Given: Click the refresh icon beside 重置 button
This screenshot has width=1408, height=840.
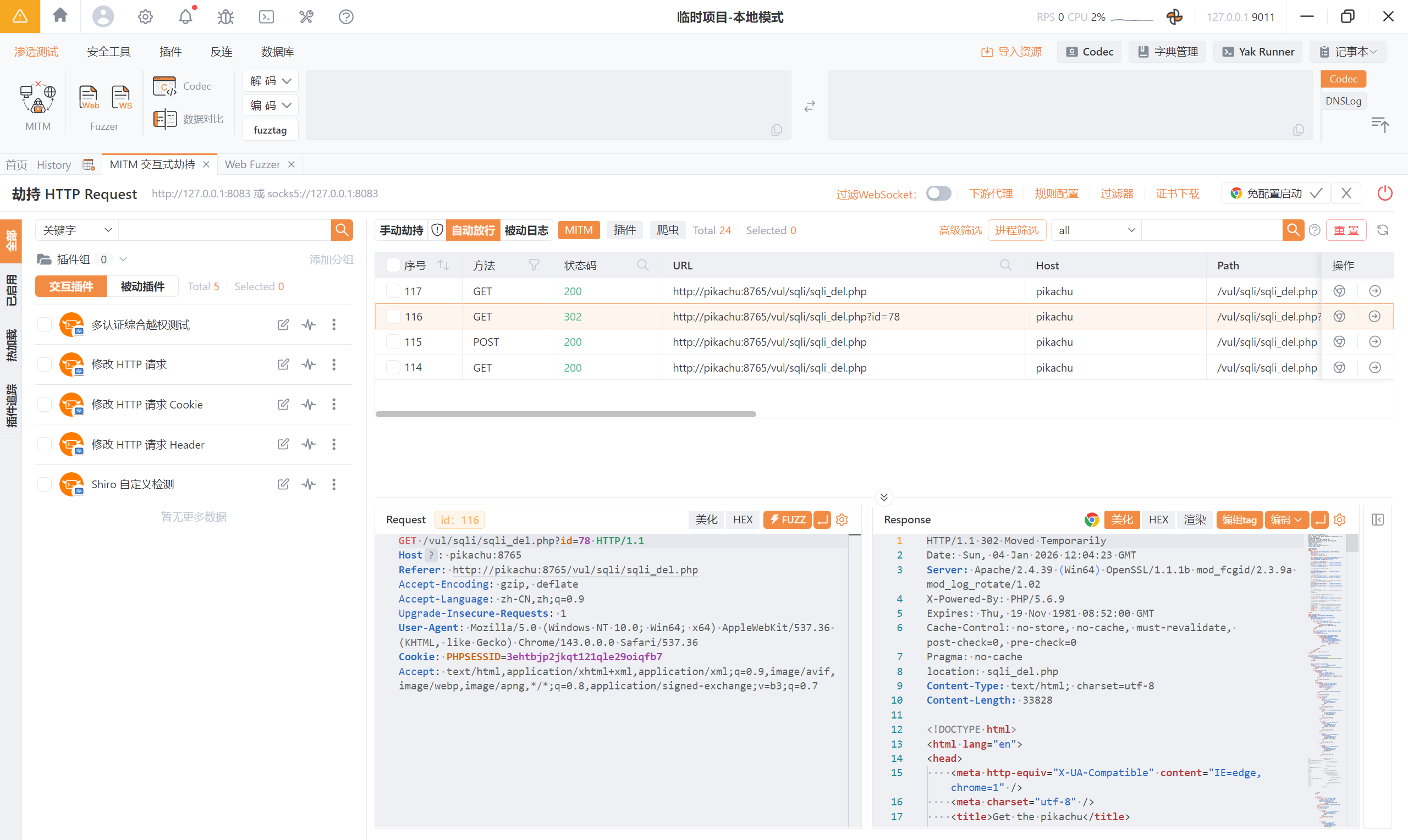Looking at the screenshot, I should tap(1383, 230).
